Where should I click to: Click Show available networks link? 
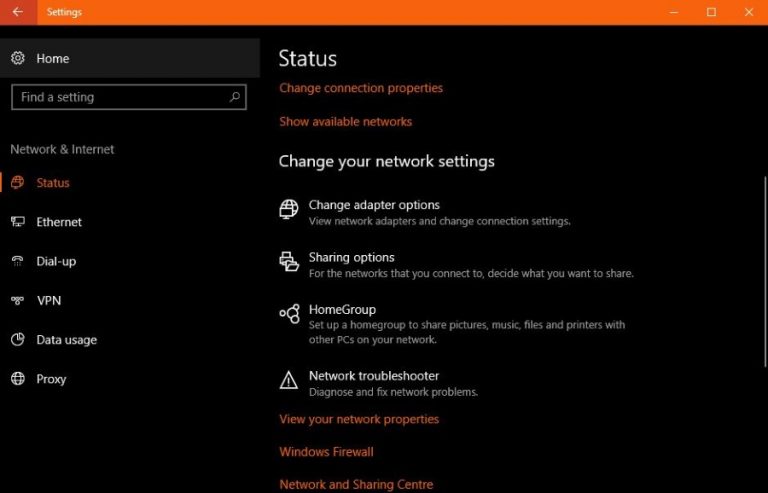point(345,121)
